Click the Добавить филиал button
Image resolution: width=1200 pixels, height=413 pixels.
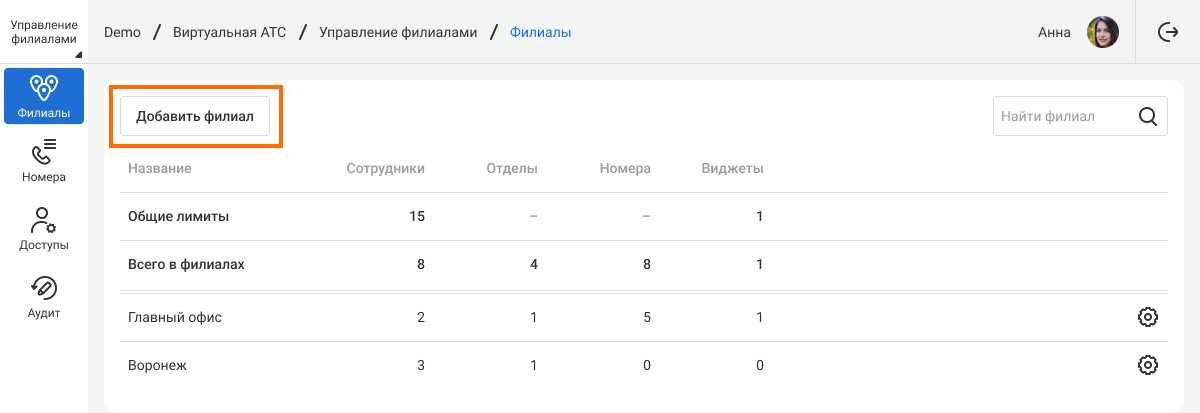[x=195, y=116]
